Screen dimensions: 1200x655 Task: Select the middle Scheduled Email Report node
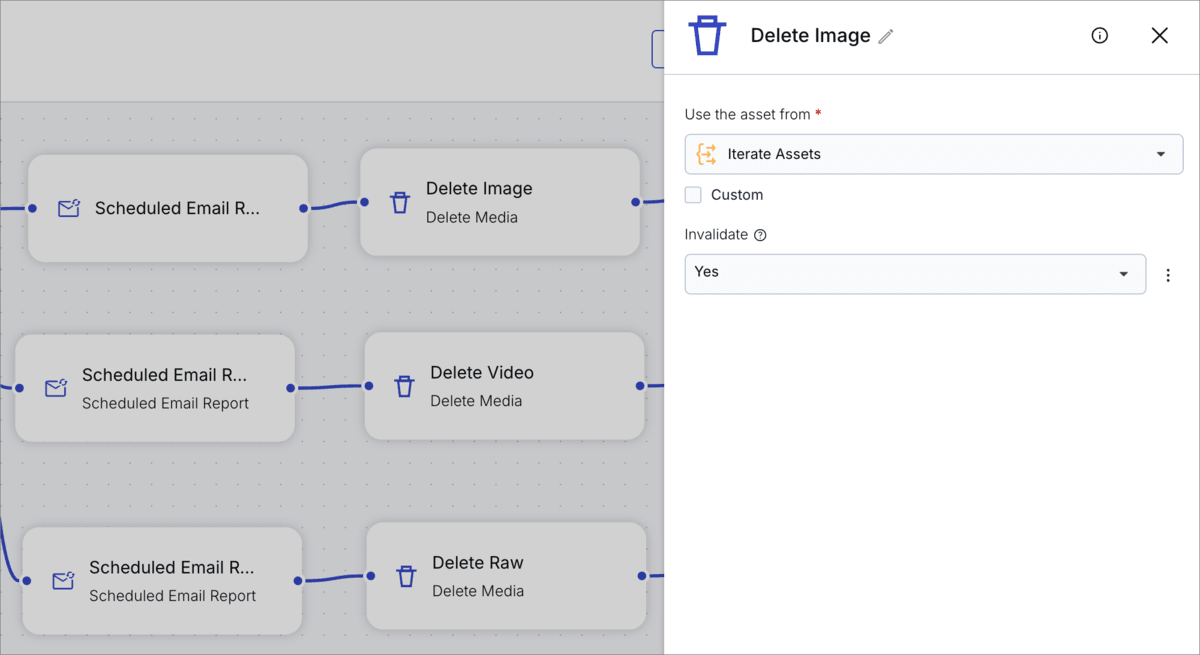tap(154, 388)
